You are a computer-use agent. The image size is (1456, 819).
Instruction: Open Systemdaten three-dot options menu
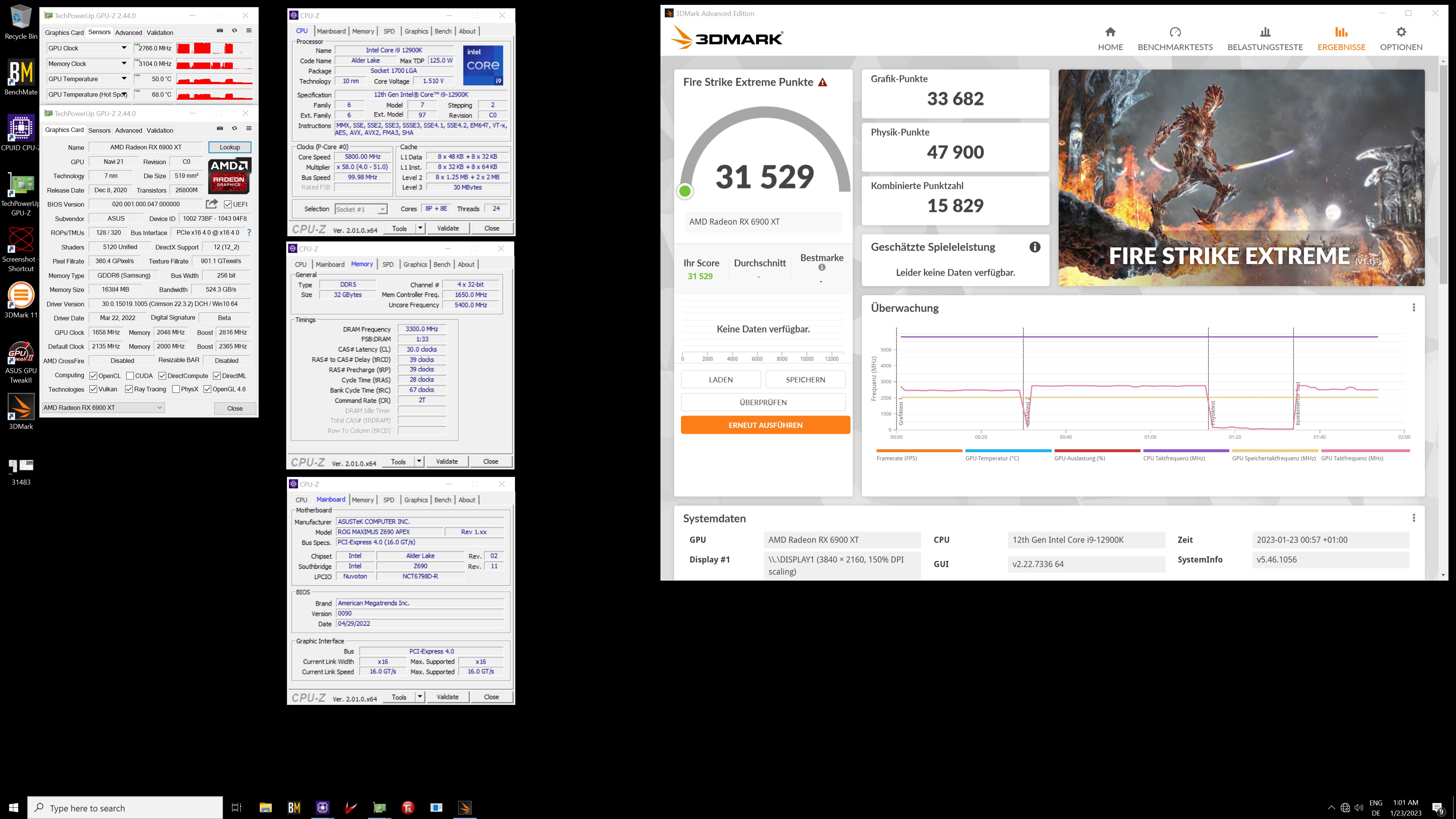1414,518
